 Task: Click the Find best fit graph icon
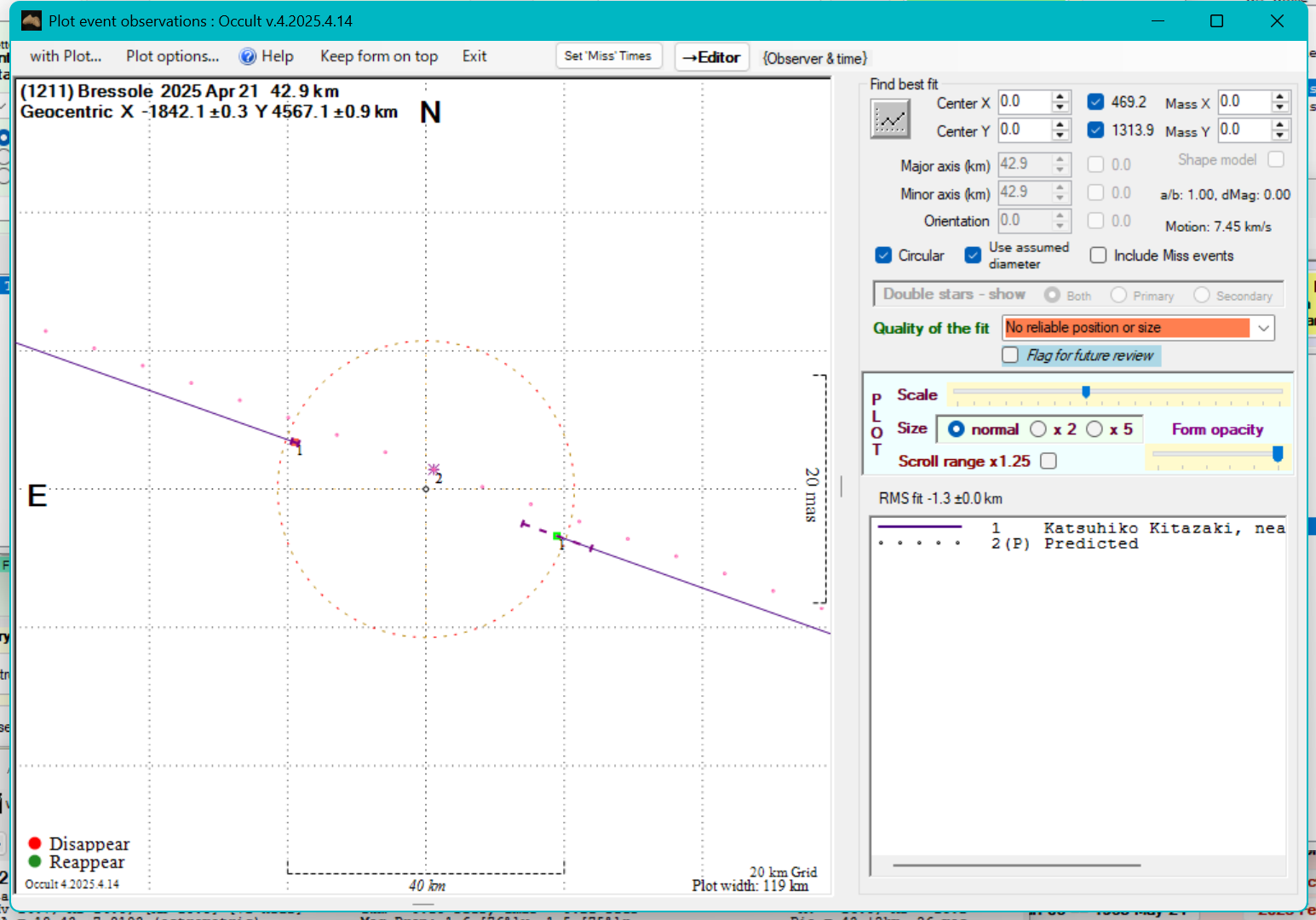[x=890, y=118]
